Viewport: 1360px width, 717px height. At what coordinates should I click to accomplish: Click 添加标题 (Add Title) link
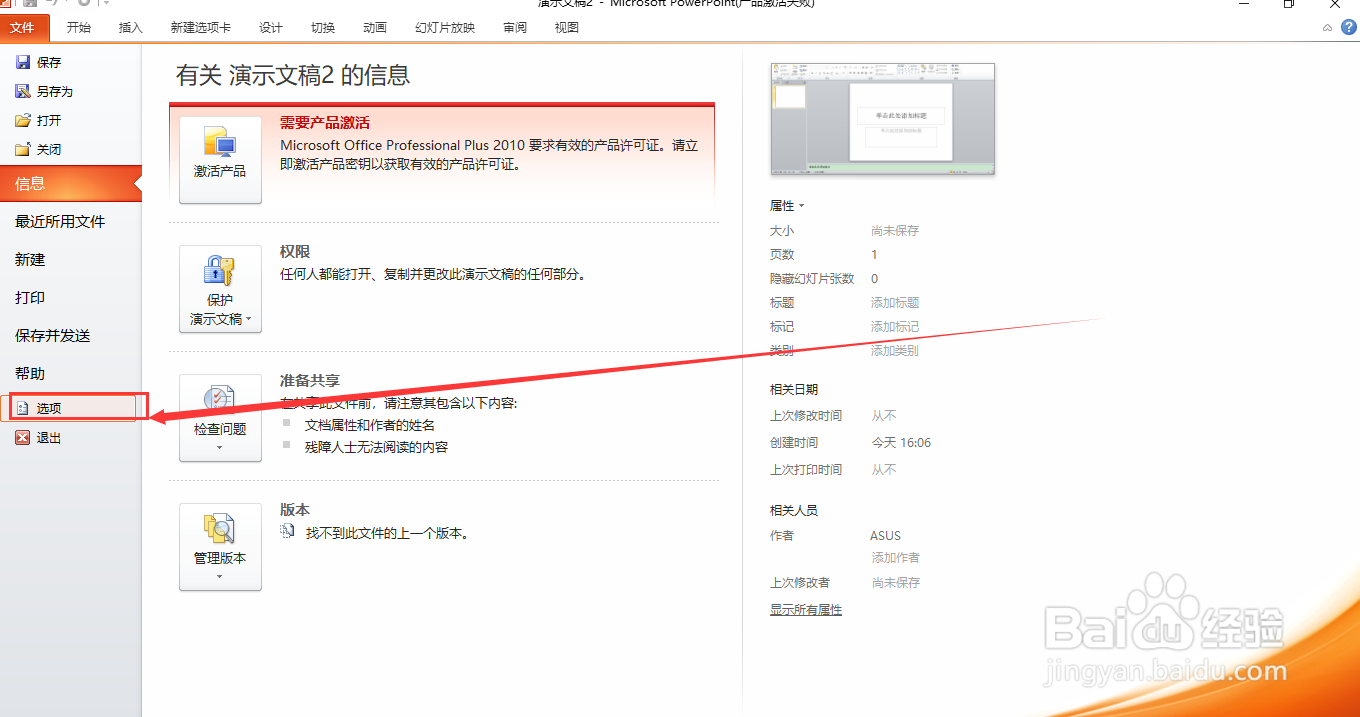click(895, 302)
